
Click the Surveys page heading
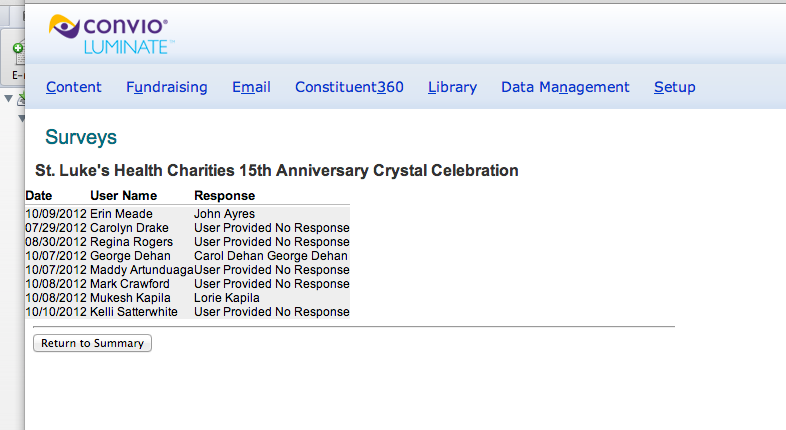point(81,137)
